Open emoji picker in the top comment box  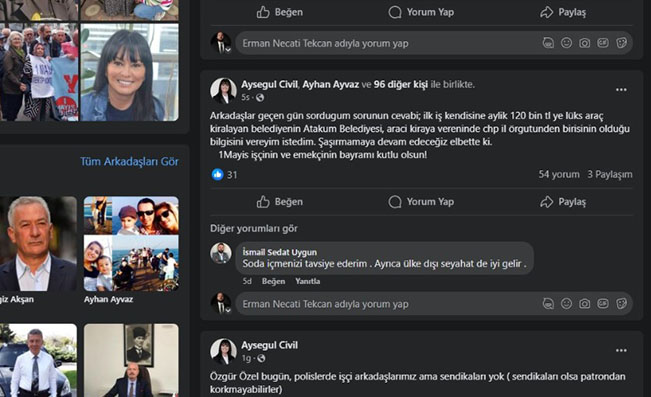pyautogui.click(x=566, y=43)
